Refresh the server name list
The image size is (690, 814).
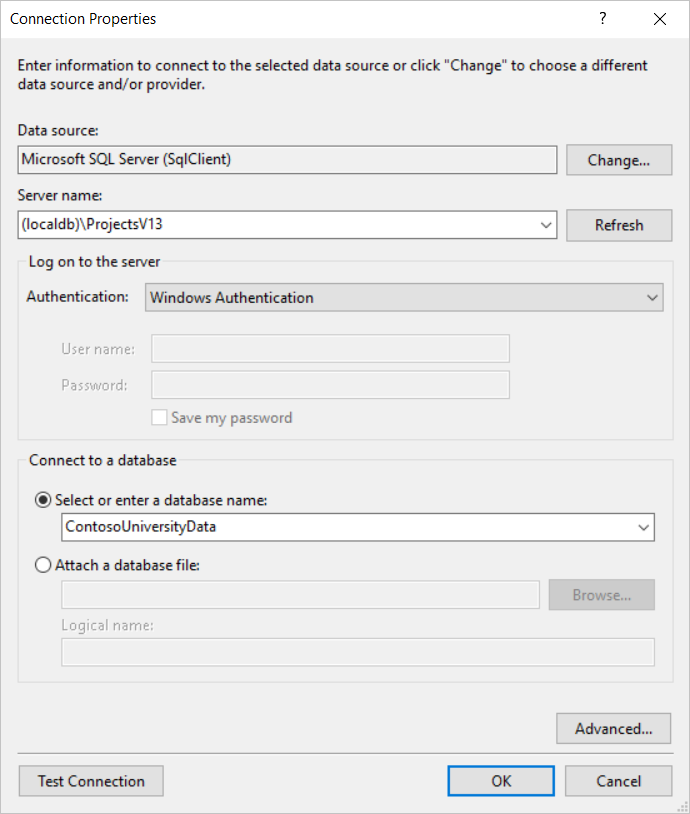click(x=619, y=225)
